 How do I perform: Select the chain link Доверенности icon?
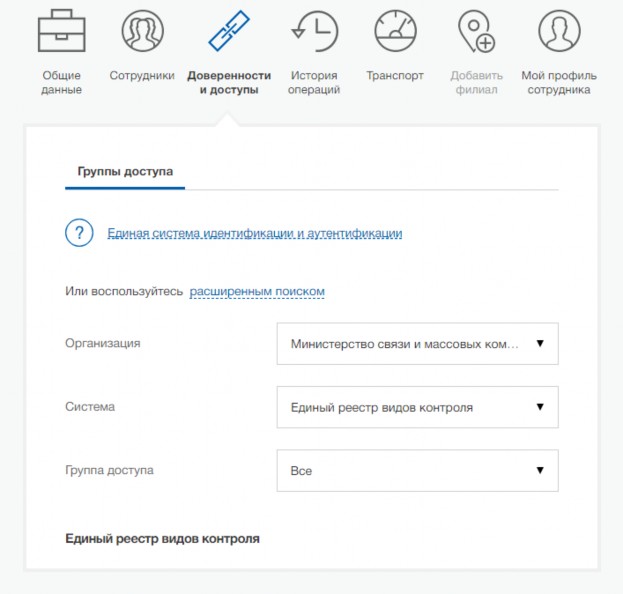229,31
